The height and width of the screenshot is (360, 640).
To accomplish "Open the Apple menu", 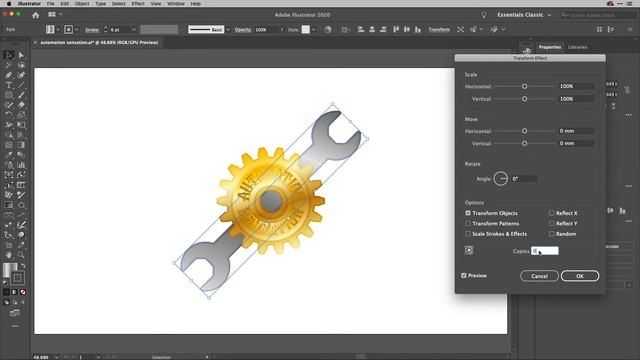I will [9, 4].
